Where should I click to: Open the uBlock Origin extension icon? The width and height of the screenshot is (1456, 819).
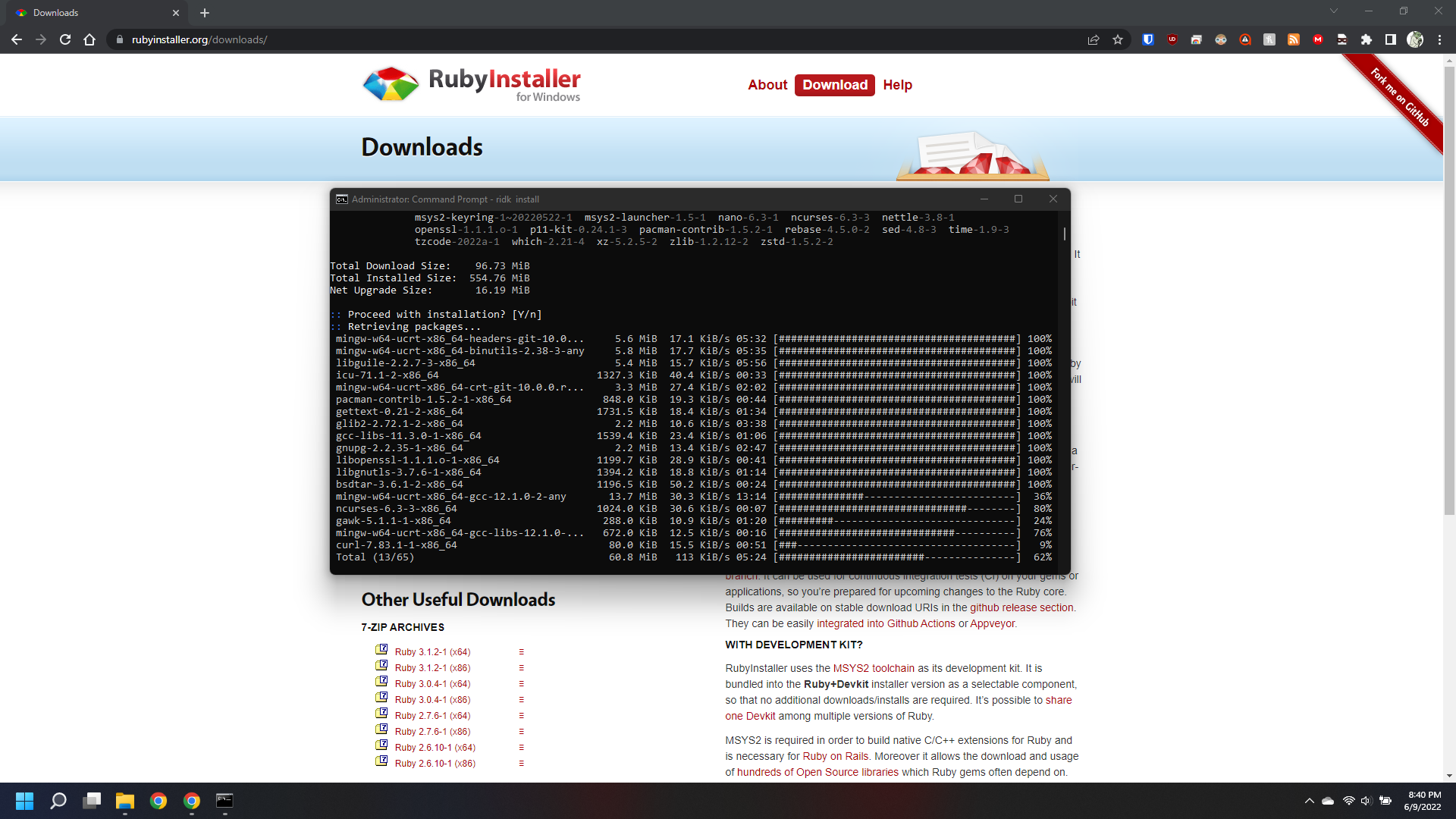[1172, 39]
